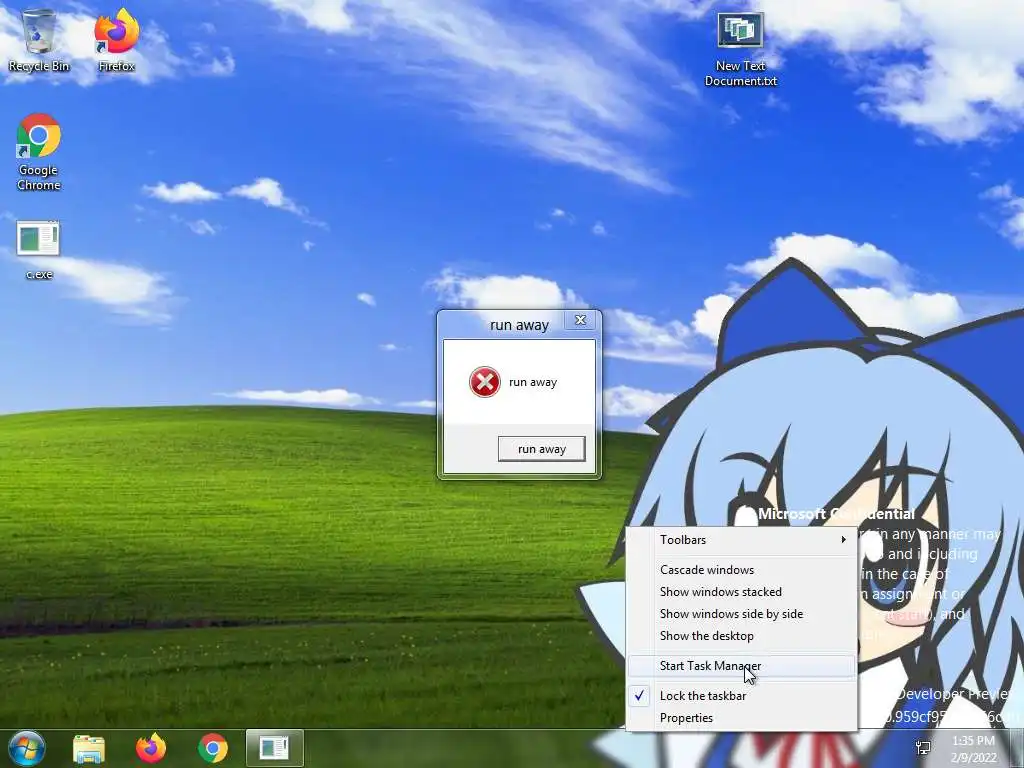Select the Firefox desktop shortcut
This screenshot has width=1024, height=768.
click(x=116, y=40)
